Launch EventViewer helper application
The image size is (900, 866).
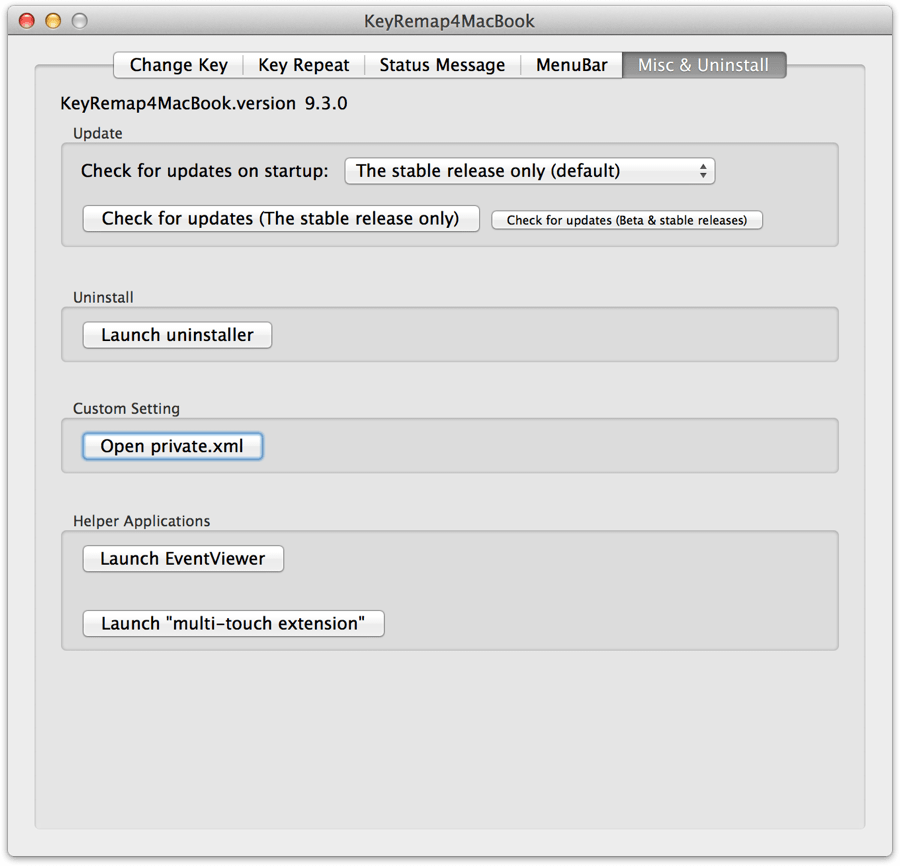pyautogui.click(x=183, y=559)
